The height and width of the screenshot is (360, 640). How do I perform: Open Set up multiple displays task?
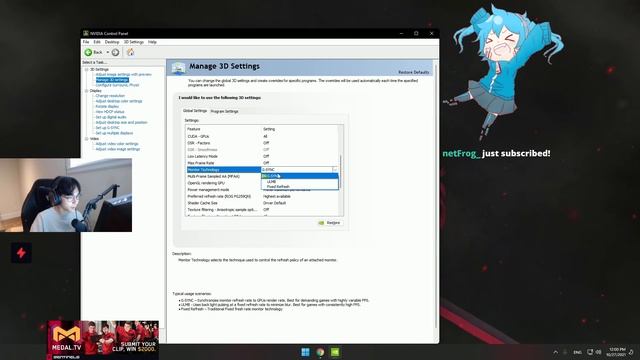coord(114,133)
